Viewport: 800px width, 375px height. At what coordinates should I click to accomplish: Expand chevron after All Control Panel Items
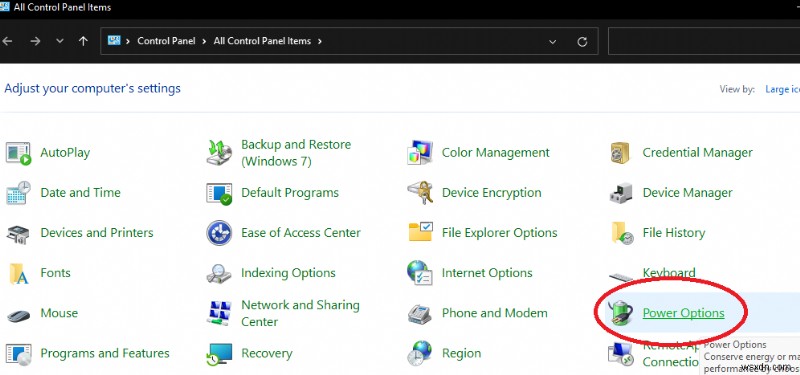click(x=320, y=41)
